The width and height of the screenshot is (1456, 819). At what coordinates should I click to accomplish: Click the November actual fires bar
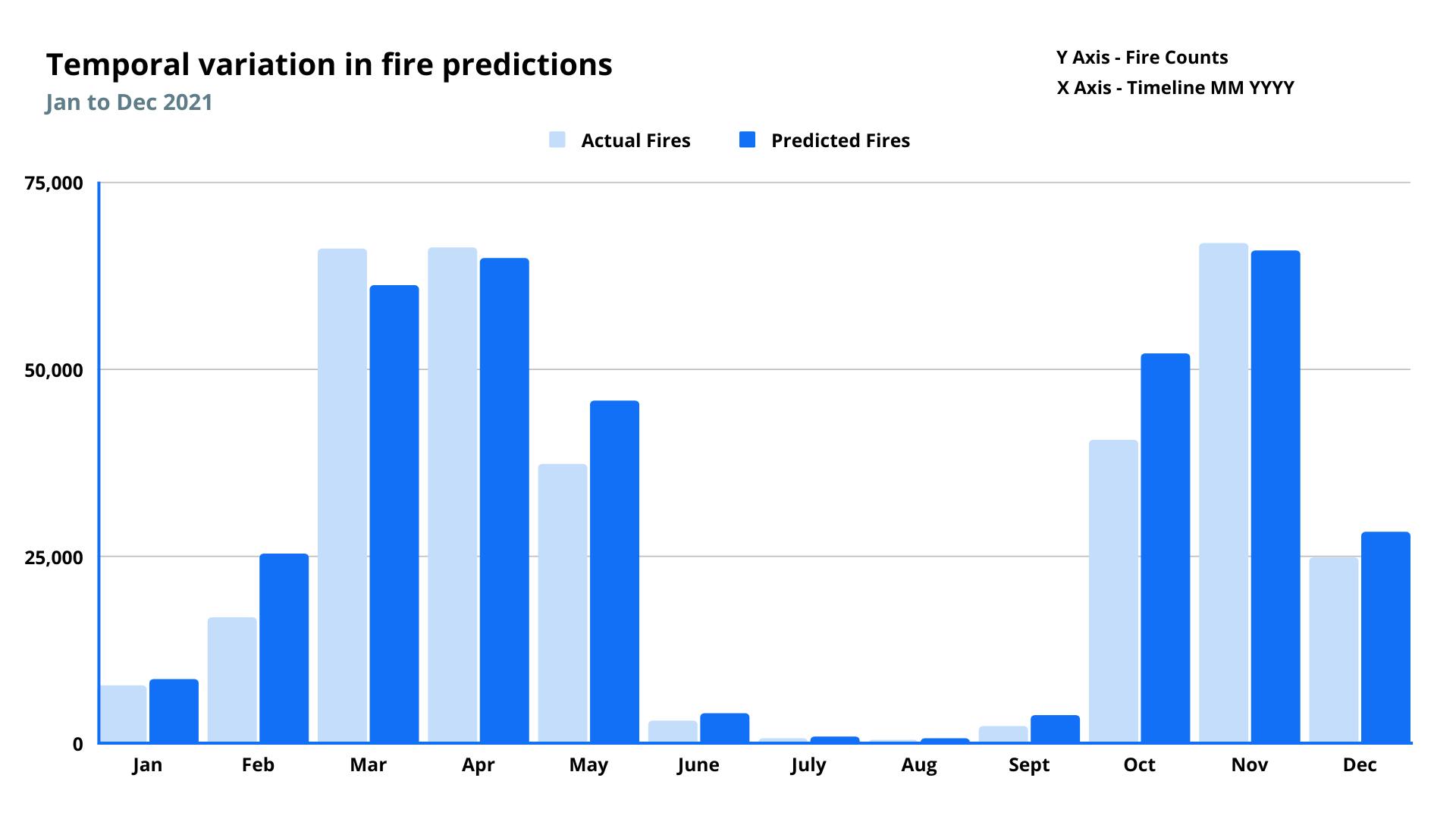tap(1223, 492)
